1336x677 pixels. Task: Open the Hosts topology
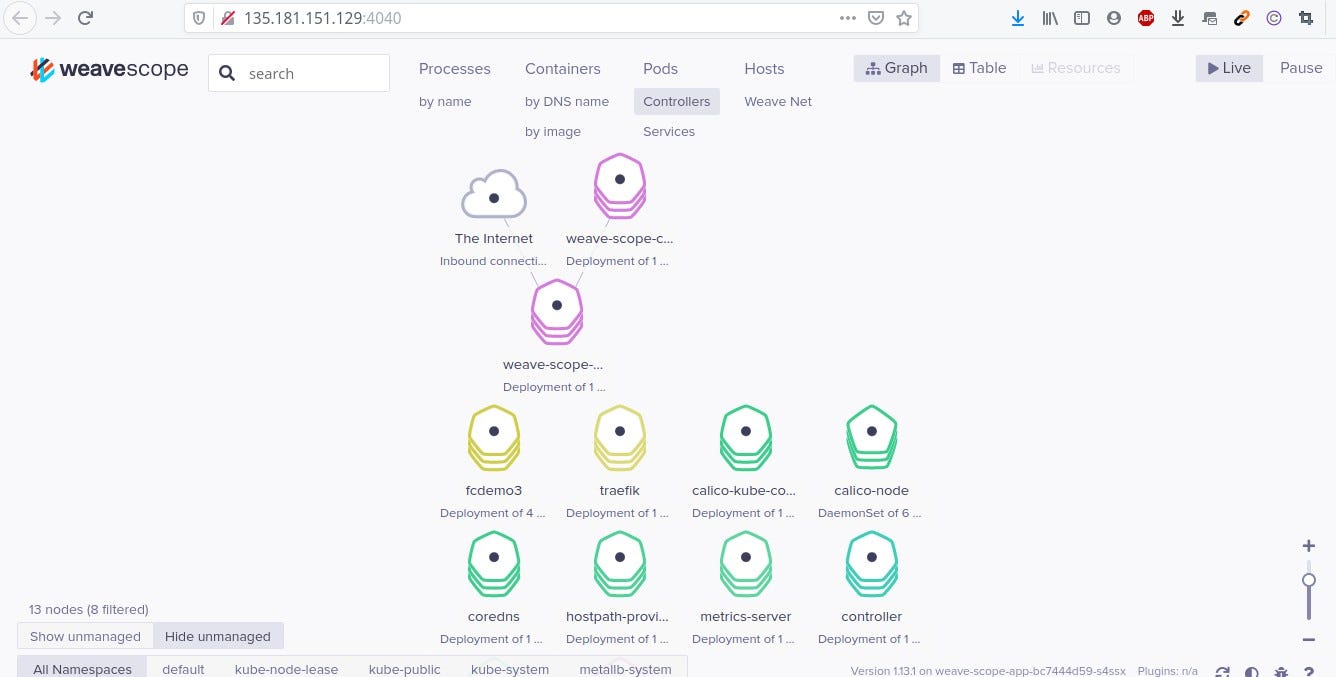click(764, 69)
